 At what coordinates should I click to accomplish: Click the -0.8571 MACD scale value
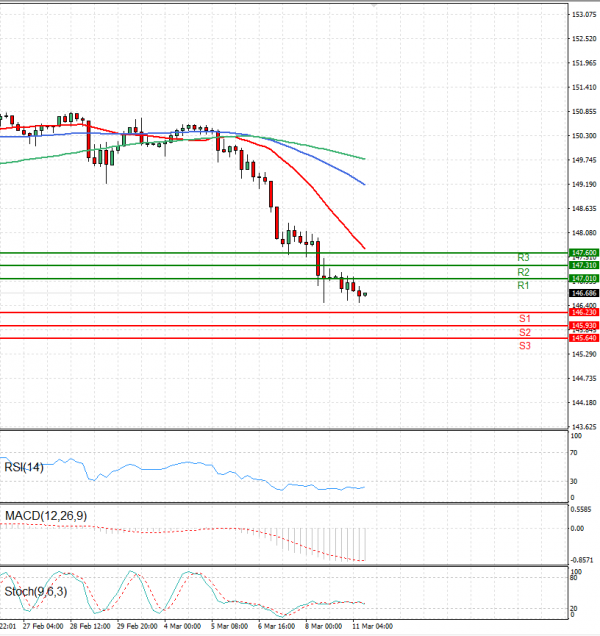click(584, 558)
